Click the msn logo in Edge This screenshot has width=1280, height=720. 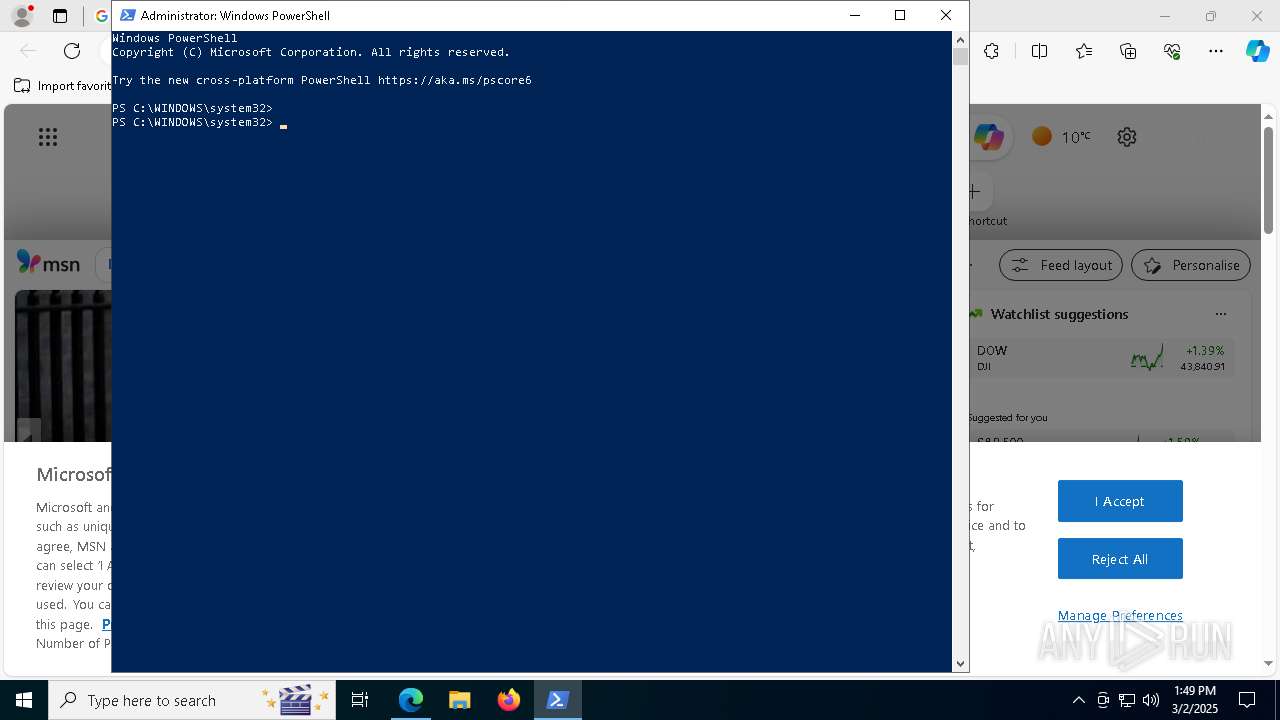point(48,263)
